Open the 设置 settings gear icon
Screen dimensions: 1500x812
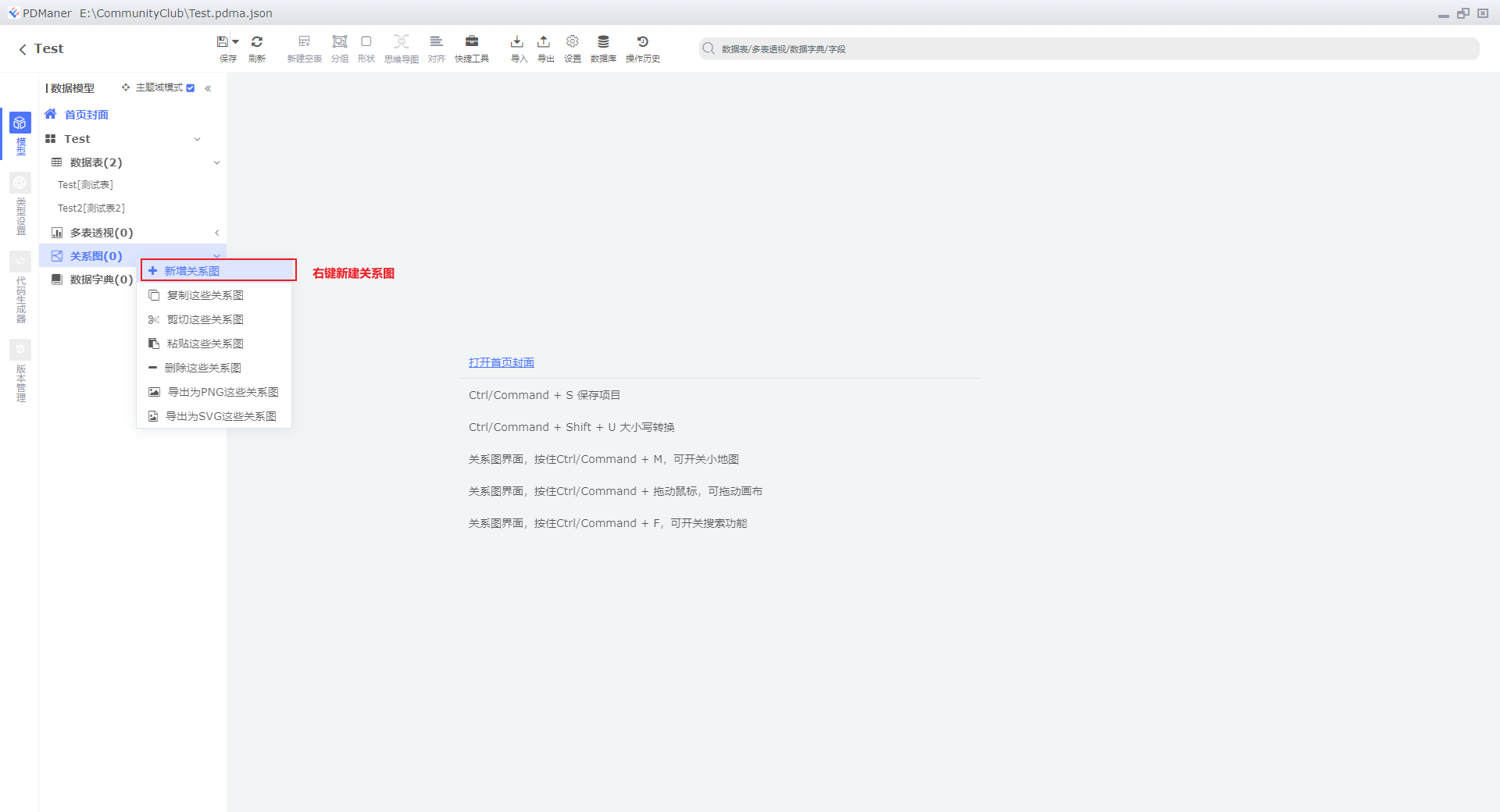[x=573, y=41]
